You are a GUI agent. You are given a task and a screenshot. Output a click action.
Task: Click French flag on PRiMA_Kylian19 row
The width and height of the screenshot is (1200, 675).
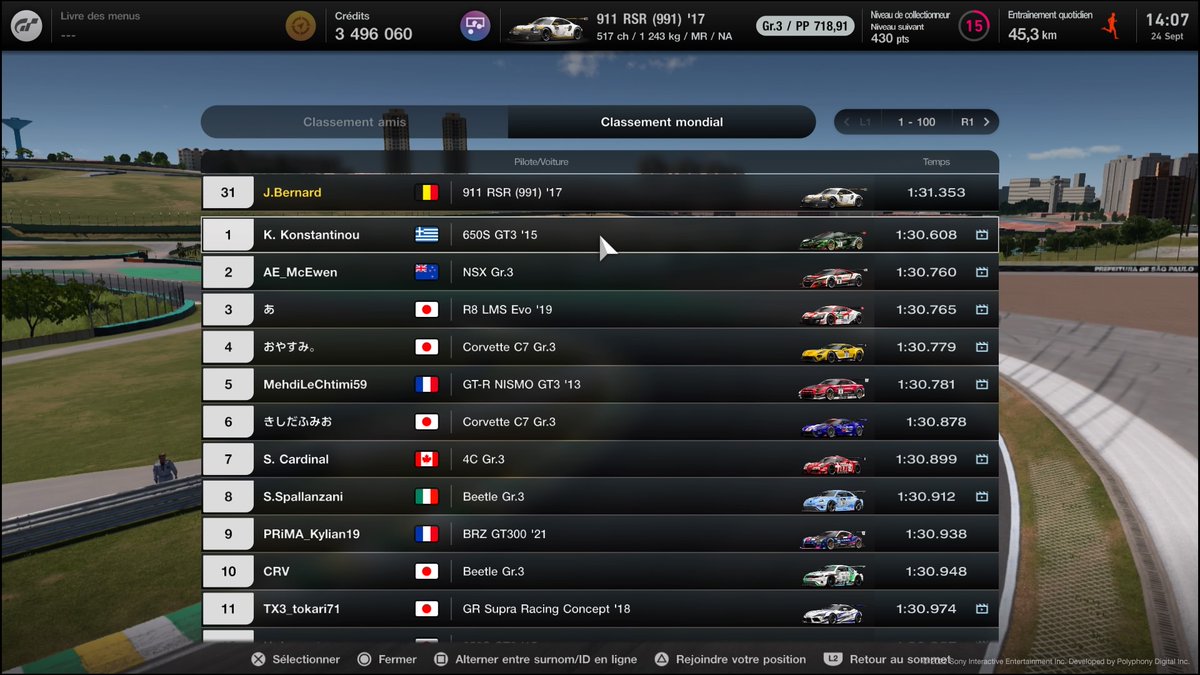426,534
